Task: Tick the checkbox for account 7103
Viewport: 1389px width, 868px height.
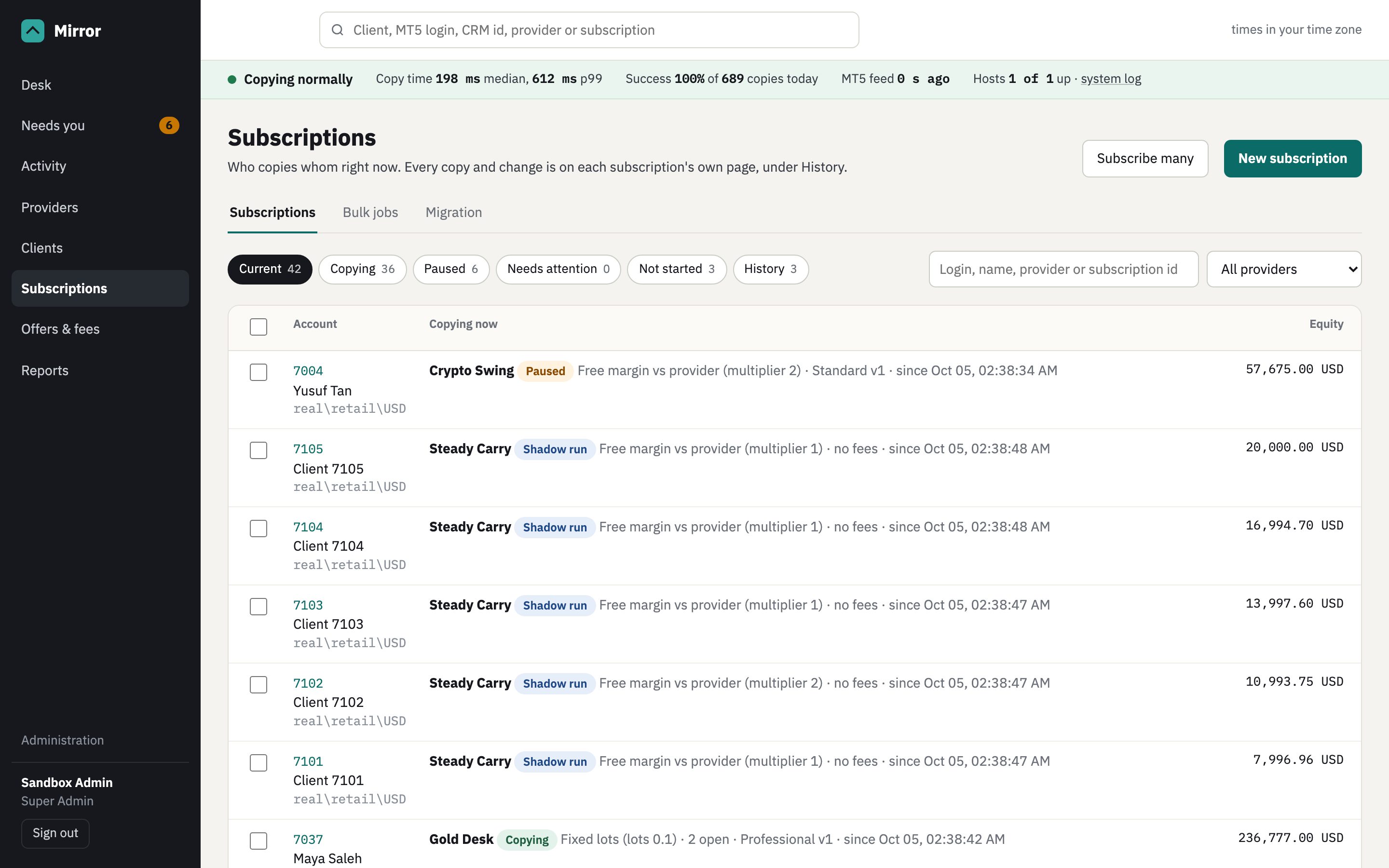Action: [259, 606]
